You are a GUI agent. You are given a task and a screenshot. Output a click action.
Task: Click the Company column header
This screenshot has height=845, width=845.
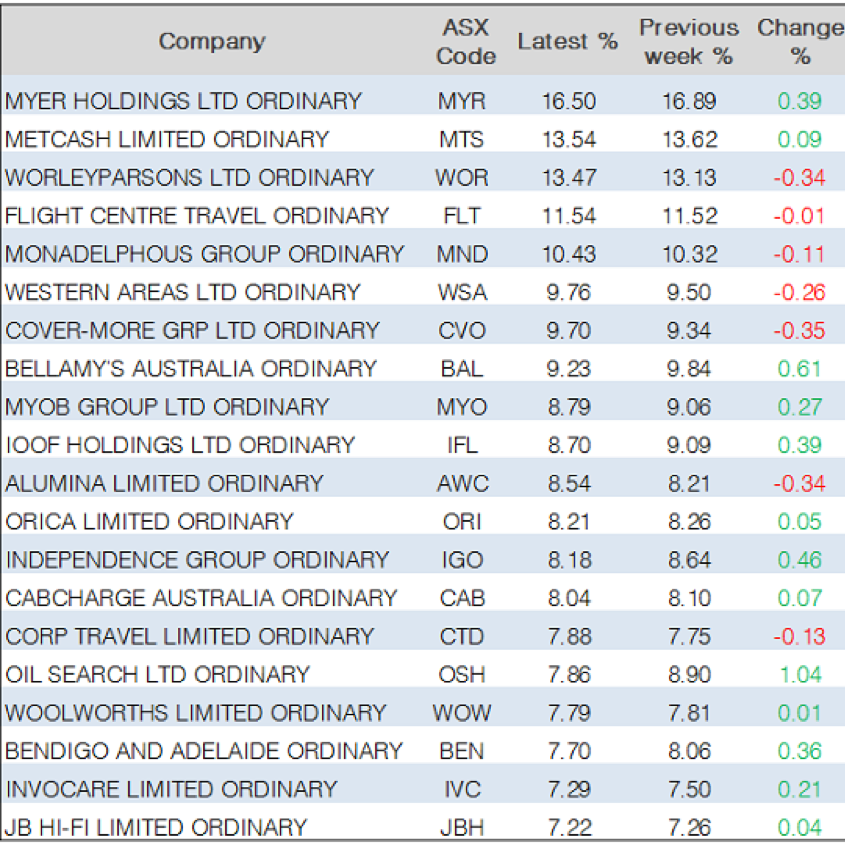212,41
